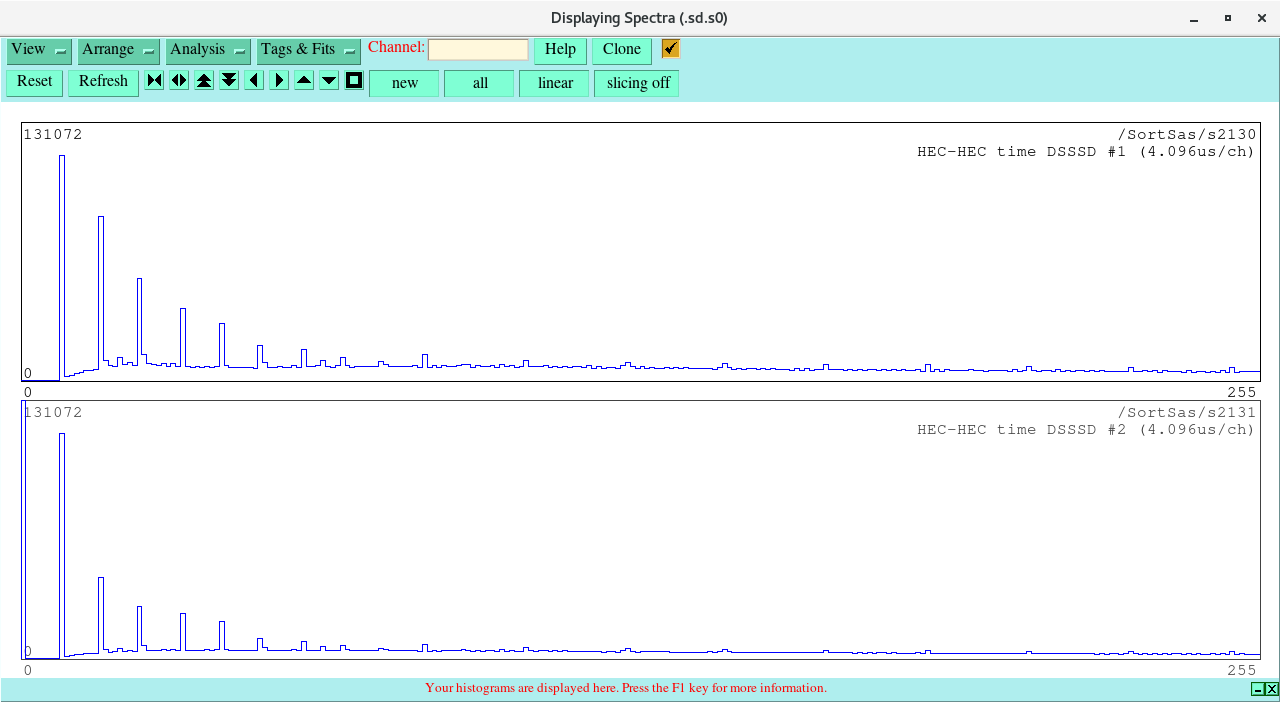Toggle the 'linear' scale button
This screenshot has width=1280, height=702.
555,83
